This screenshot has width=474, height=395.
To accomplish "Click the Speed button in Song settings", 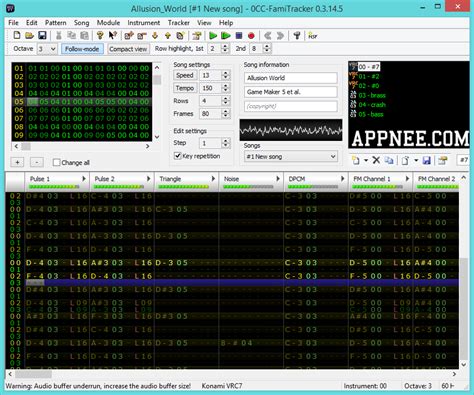I will pos(185,75).
